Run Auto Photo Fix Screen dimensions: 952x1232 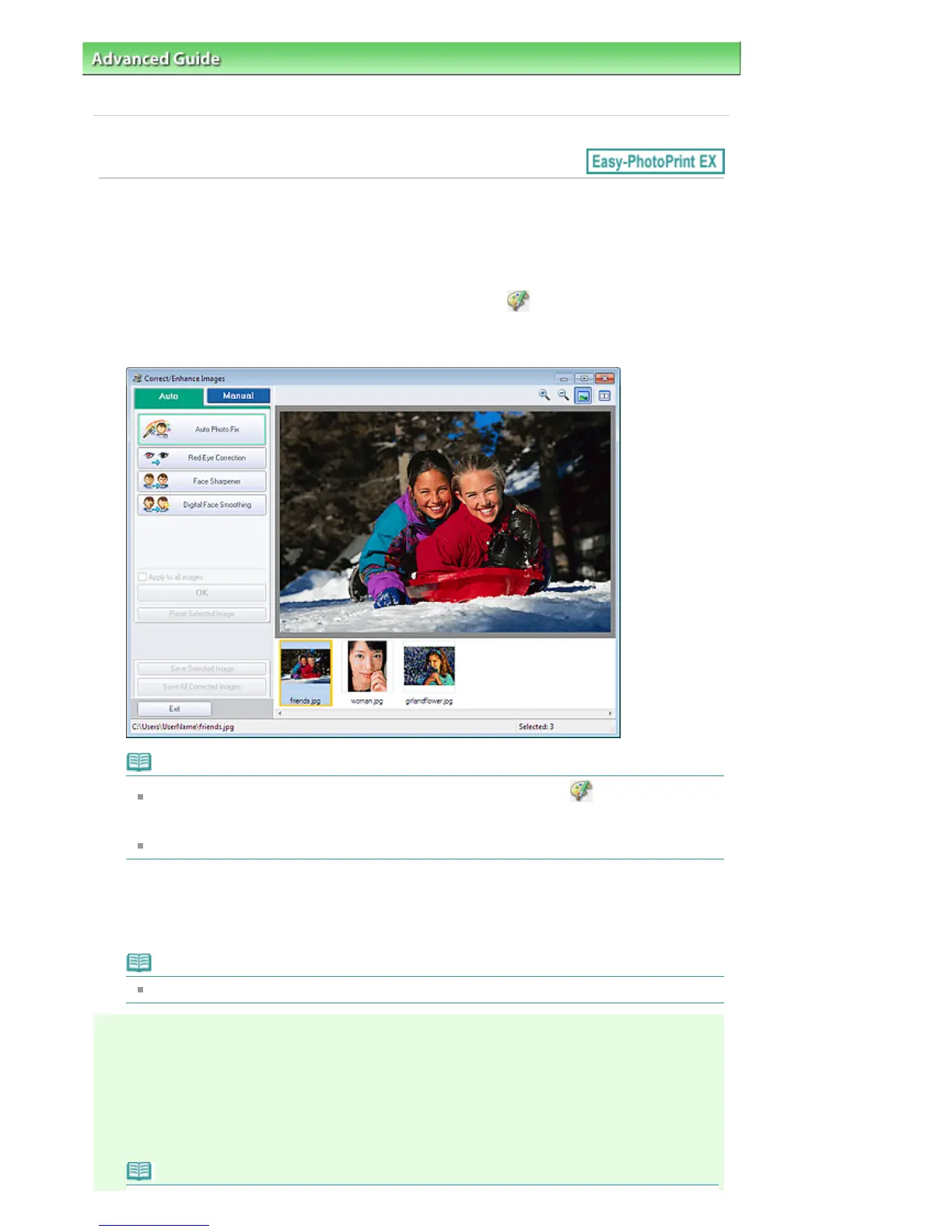tap(201, 429)
